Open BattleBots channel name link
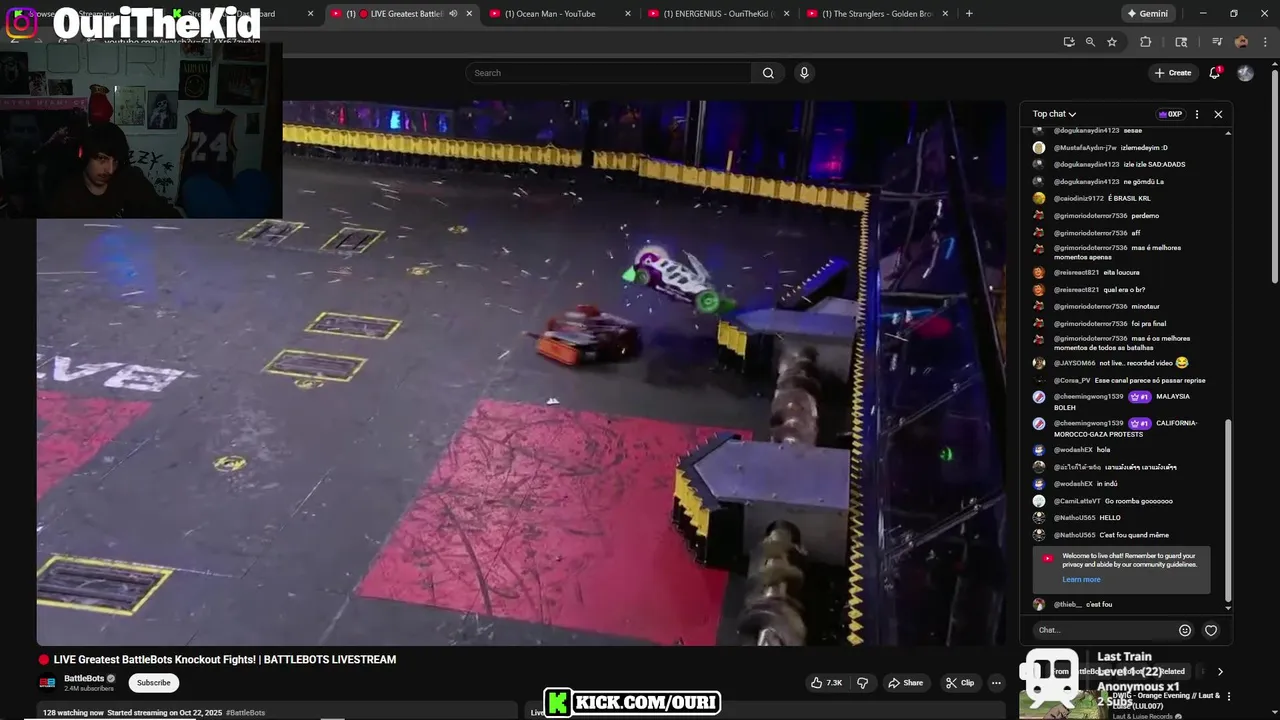The image size is (1280, 720). (x=84, y=679)
